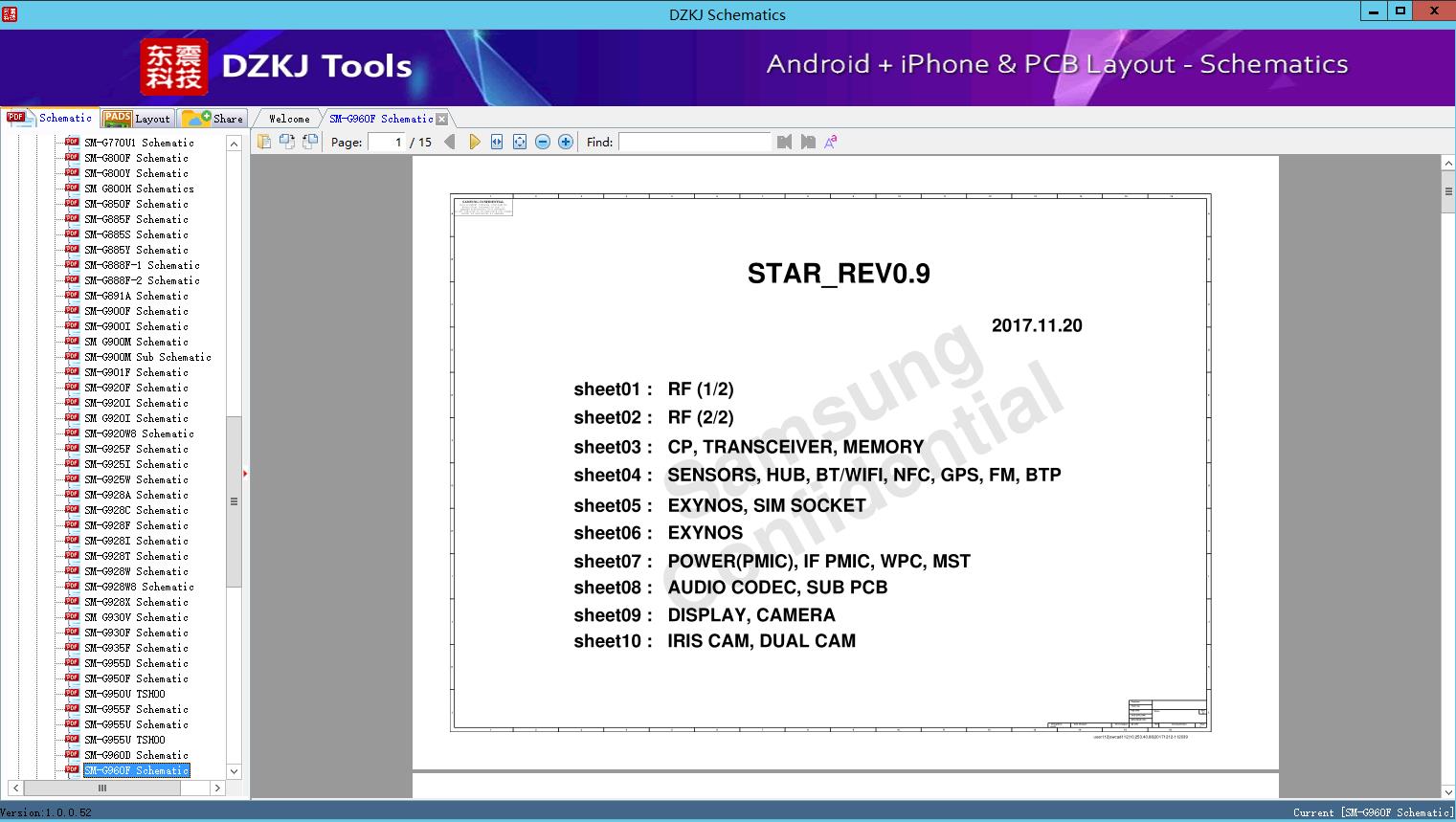Switch to the Share panel tab
1456x822 pixels.
coord(213,119)
